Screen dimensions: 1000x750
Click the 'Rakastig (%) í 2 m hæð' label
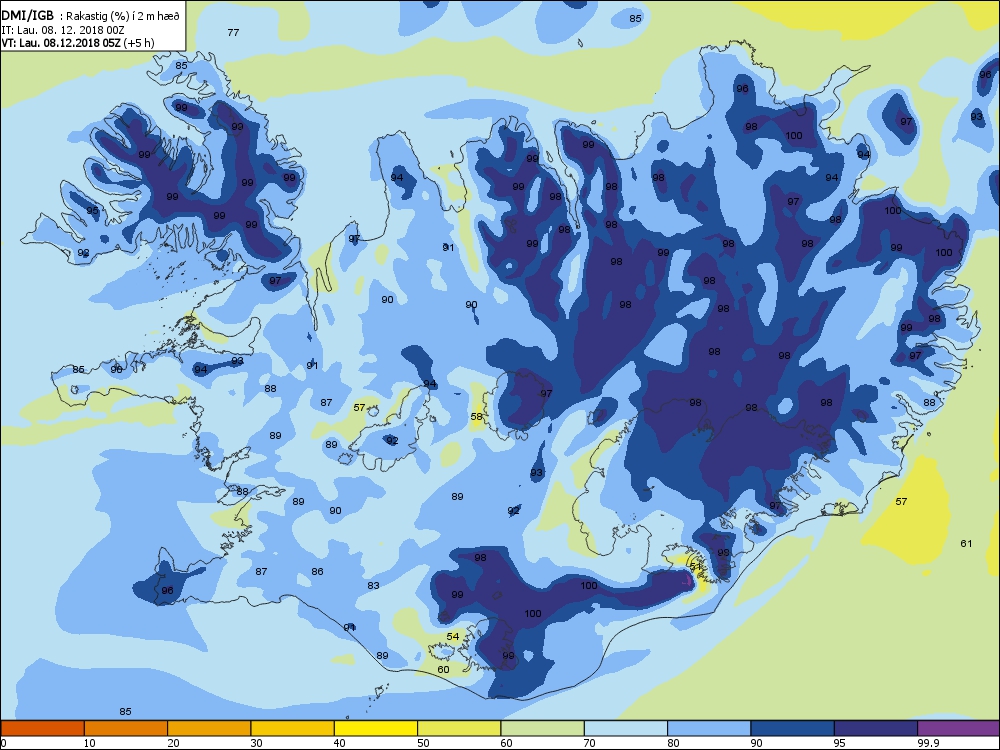pos(124,16)
